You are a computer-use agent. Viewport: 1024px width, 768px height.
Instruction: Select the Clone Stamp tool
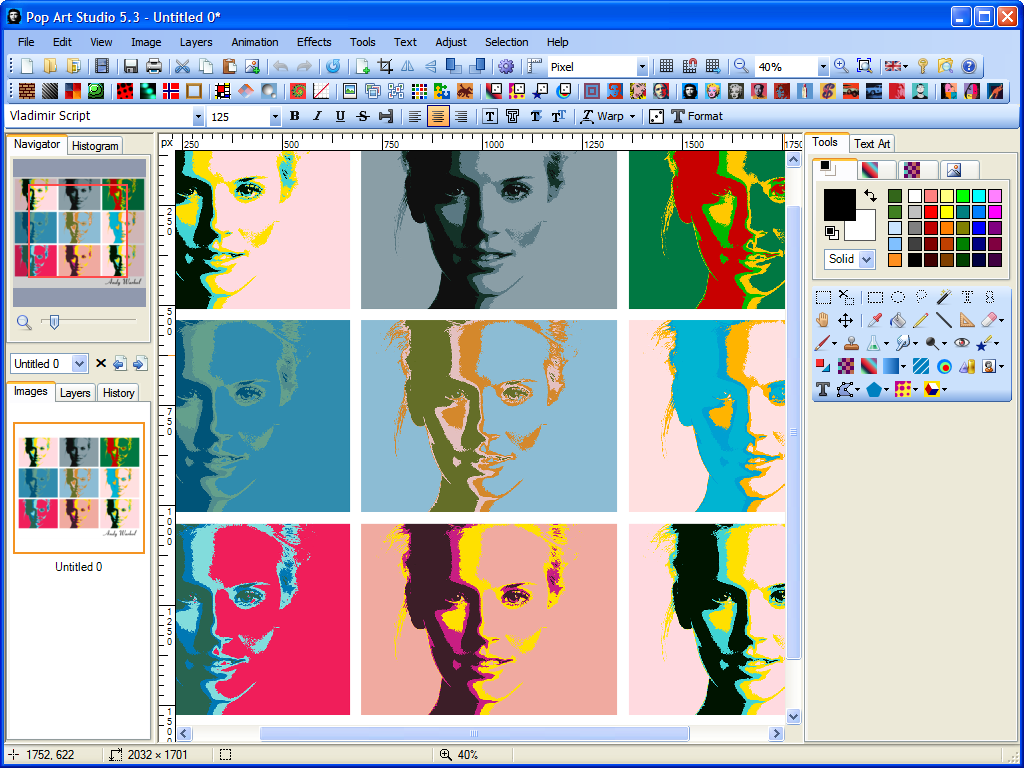(852, 344)
